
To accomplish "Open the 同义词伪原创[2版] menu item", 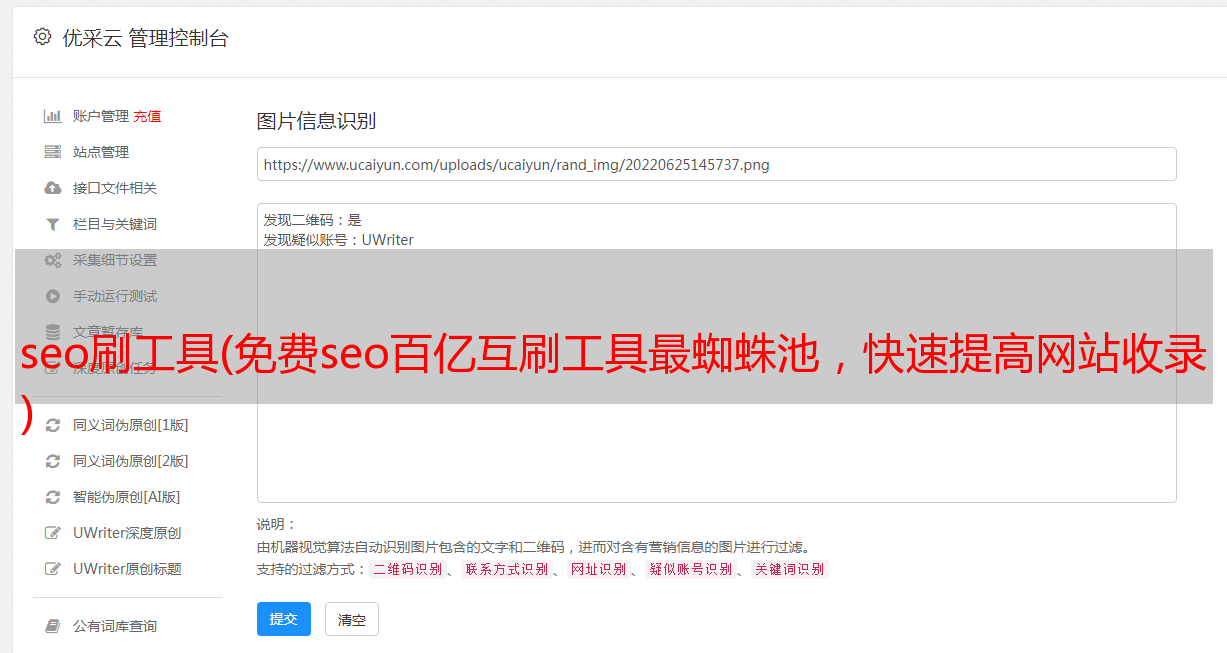I will (x=130, y=461).
